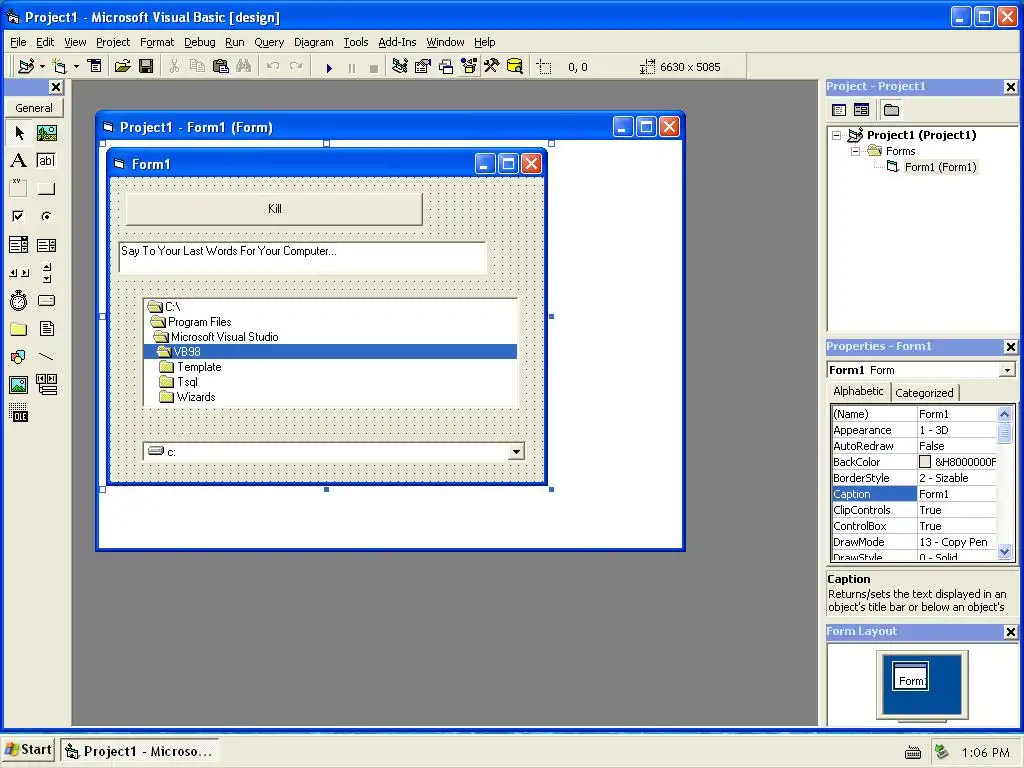
Task: Click the Last Words text box
Action: click(x=302, y=257)
